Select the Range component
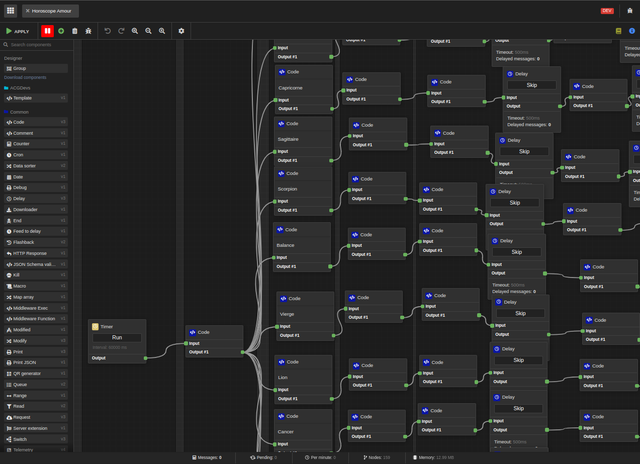 click(x=36, y=396)
